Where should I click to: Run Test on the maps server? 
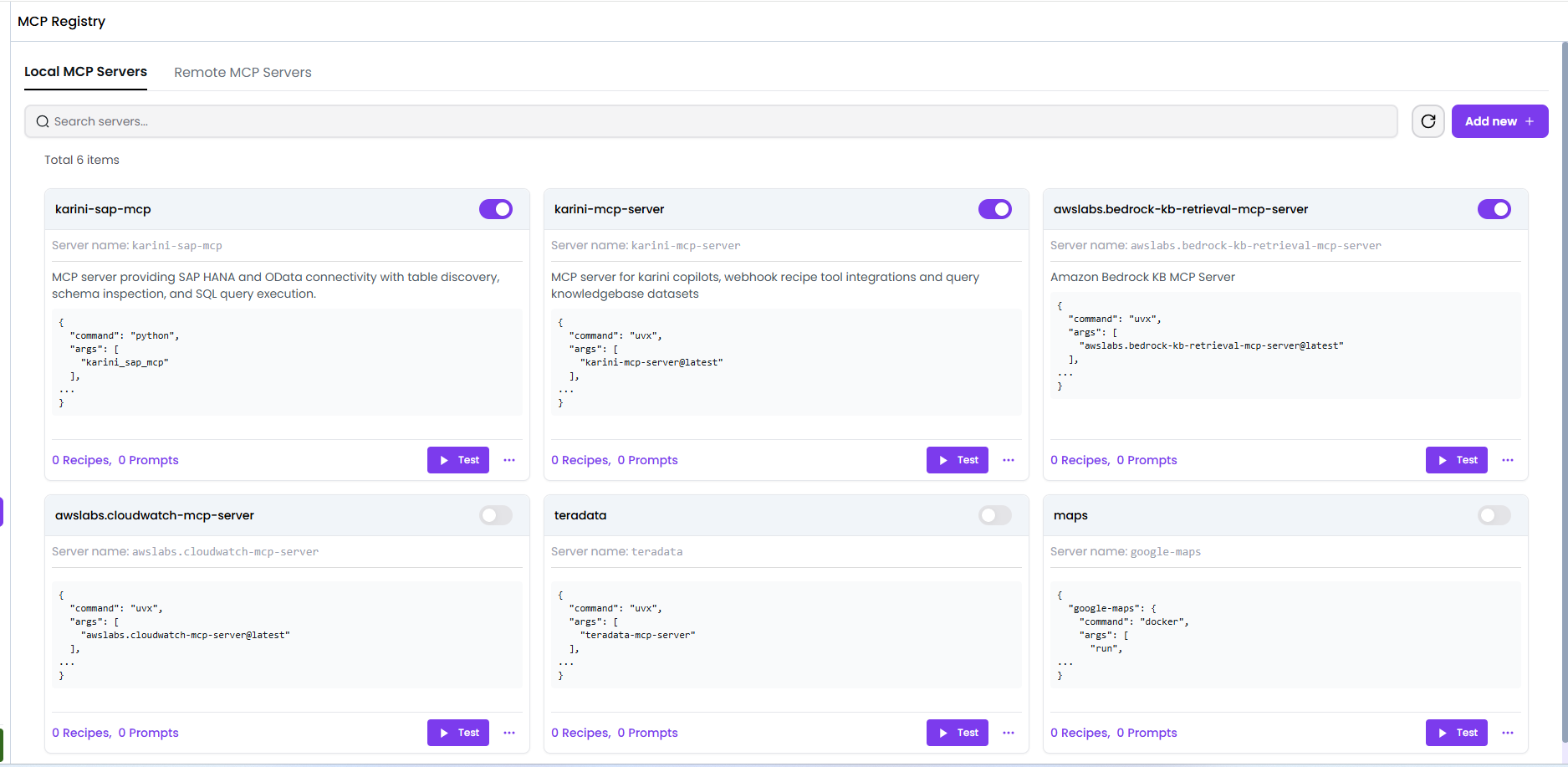(1456, 732)
